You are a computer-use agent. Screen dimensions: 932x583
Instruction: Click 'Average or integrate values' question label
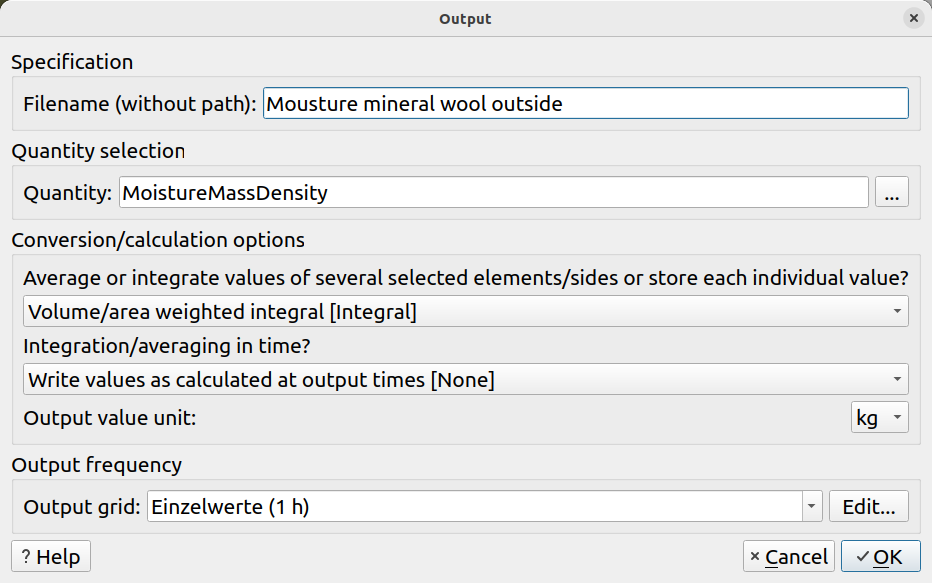[x=465, y=278]
